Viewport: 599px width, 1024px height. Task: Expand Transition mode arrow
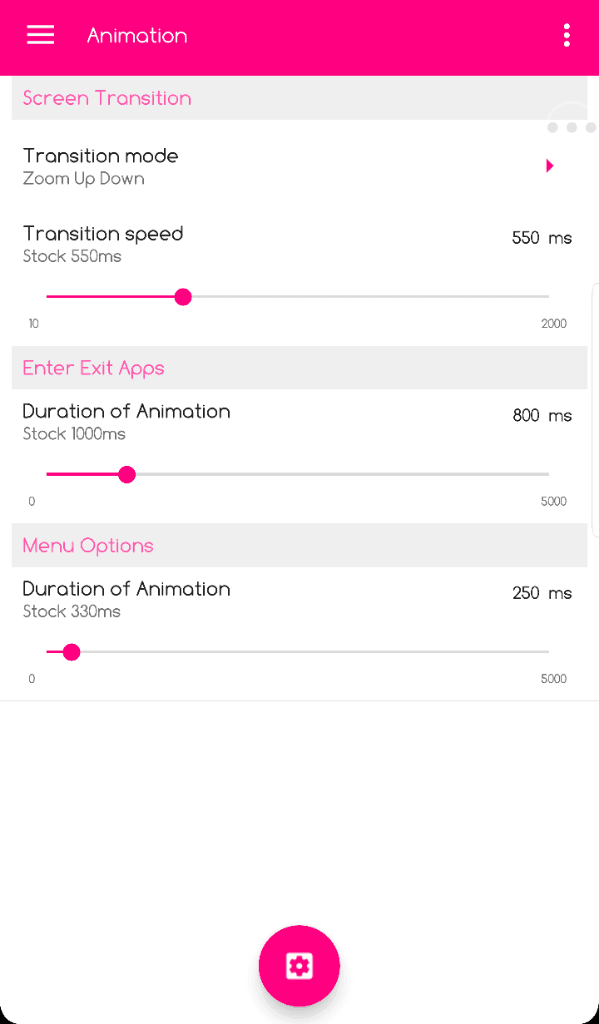pyautogui.click(x=550, y=166)
